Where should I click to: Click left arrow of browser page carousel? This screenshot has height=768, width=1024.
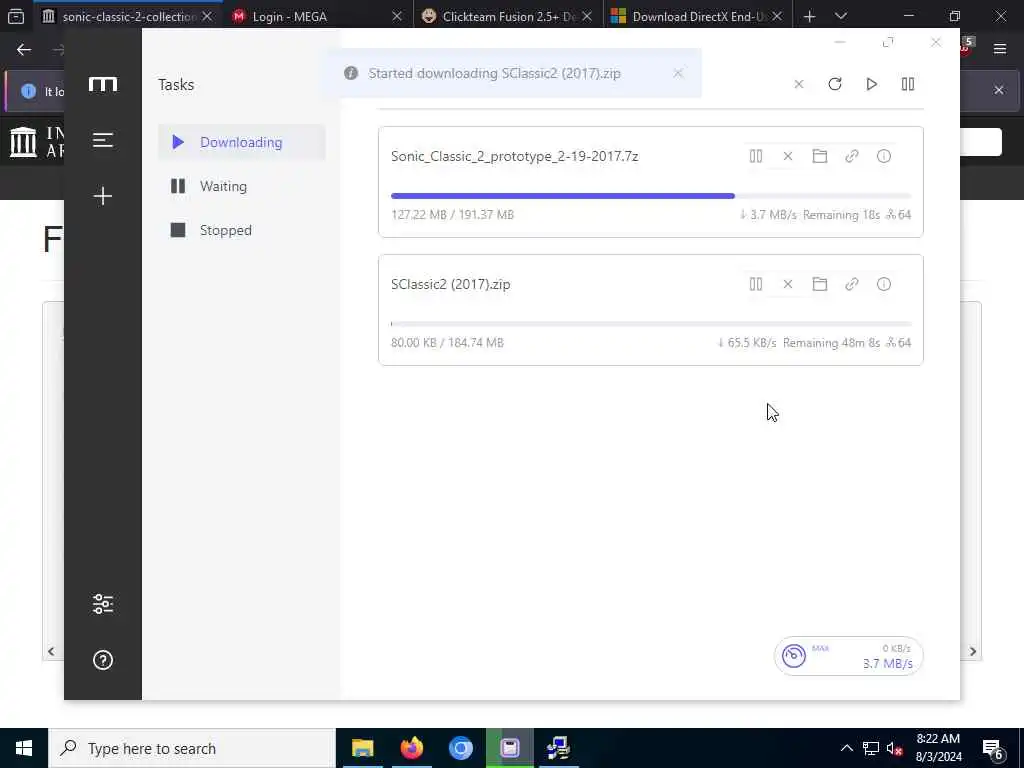(51, 651)
